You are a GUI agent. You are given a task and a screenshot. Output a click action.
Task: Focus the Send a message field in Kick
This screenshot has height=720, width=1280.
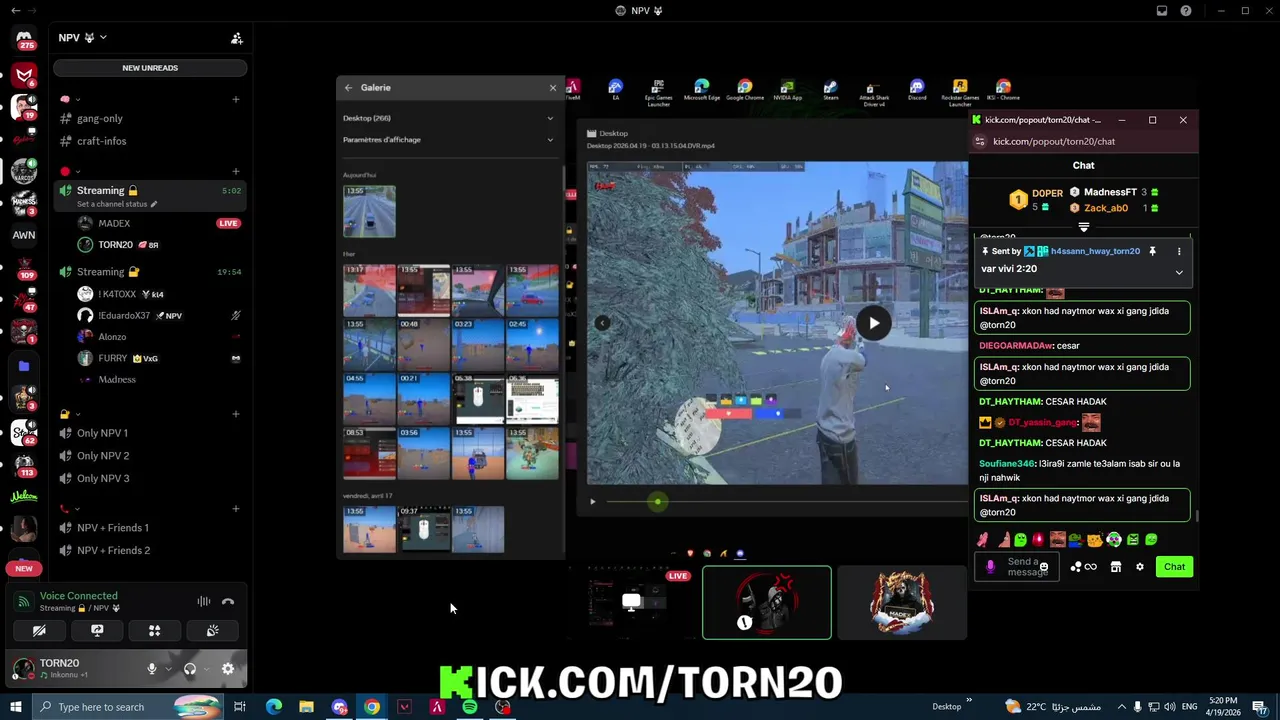coord(1017,567)
